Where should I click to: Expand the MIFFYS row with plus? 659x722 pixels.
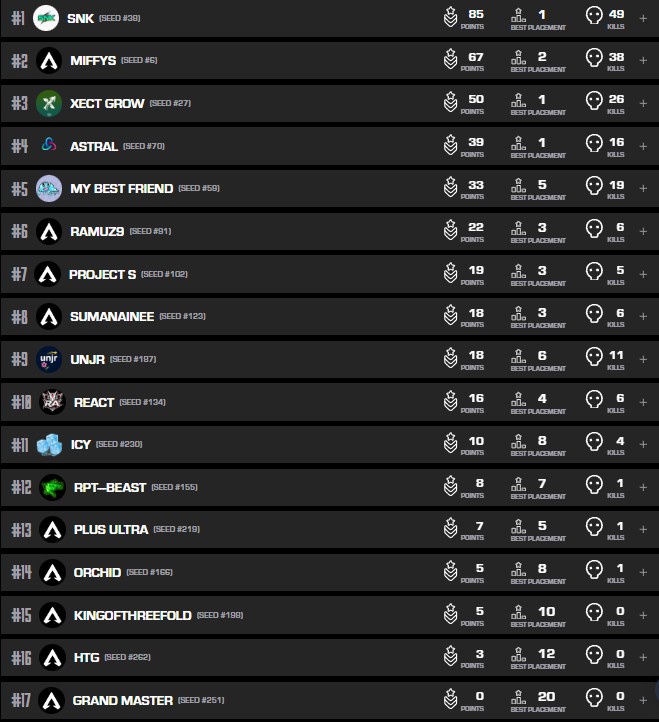coord(643,61)
